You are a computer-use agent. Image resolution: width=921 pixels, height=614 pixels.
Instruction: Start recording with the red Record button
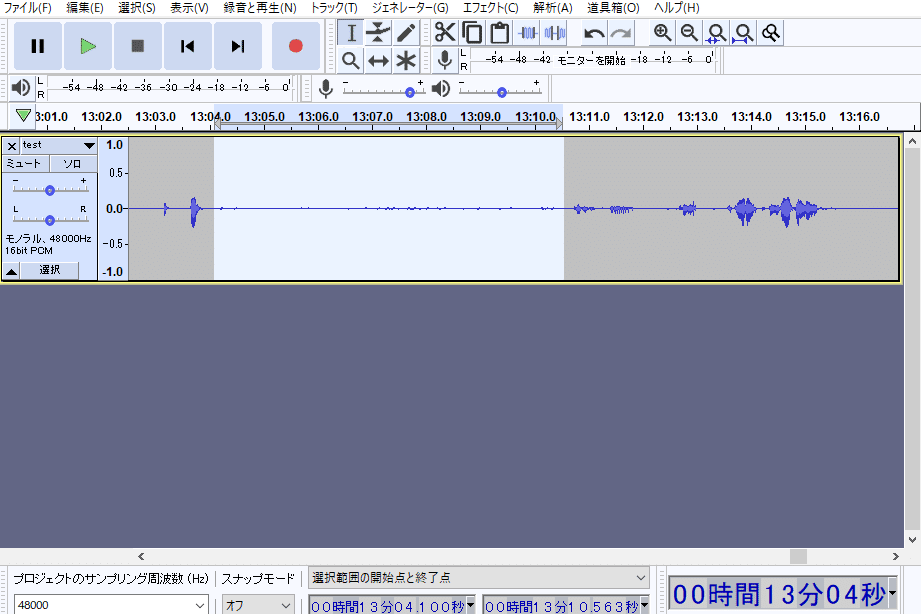[295, 46]
